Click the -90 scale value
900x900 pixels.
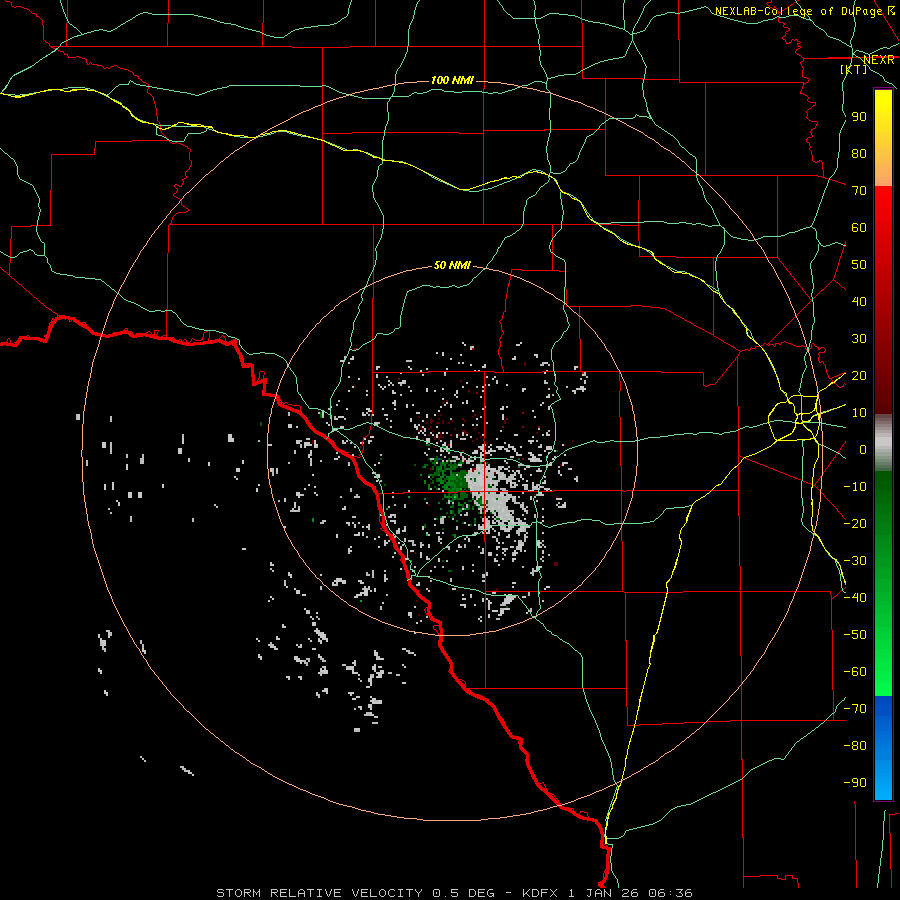855,783
